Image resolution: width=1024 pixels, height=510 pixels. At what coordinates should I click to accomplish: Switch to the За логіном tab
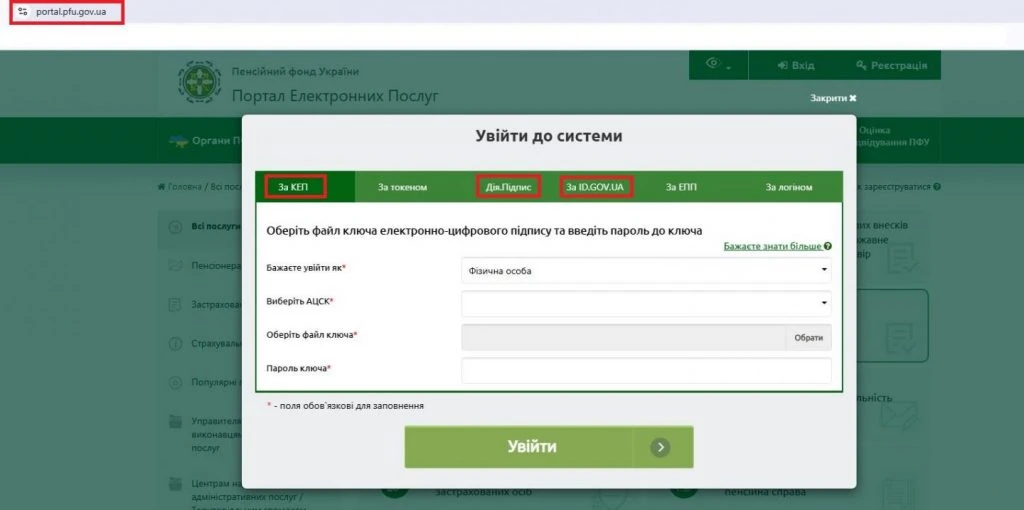789,187
